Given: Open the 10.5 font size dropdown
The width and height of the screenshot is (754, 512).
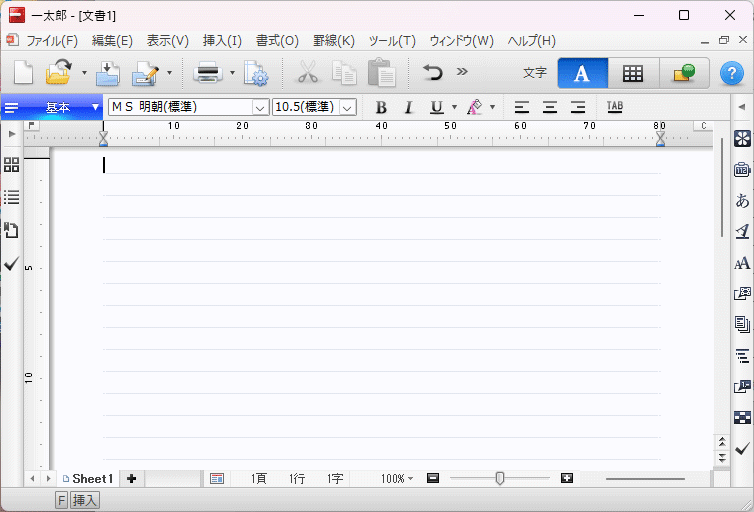Looking at the screenshot, I should click(x=347, y=107).
